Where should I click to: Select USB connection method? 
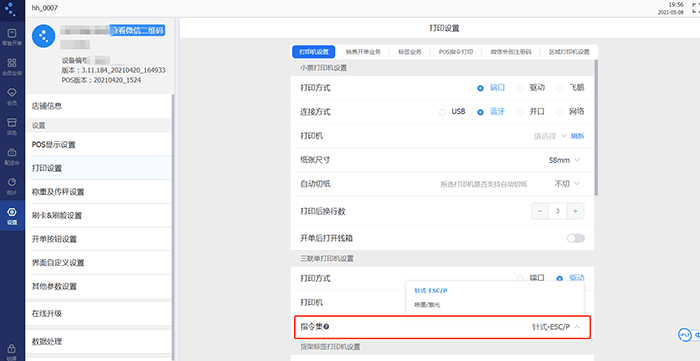tap(452, 112)
